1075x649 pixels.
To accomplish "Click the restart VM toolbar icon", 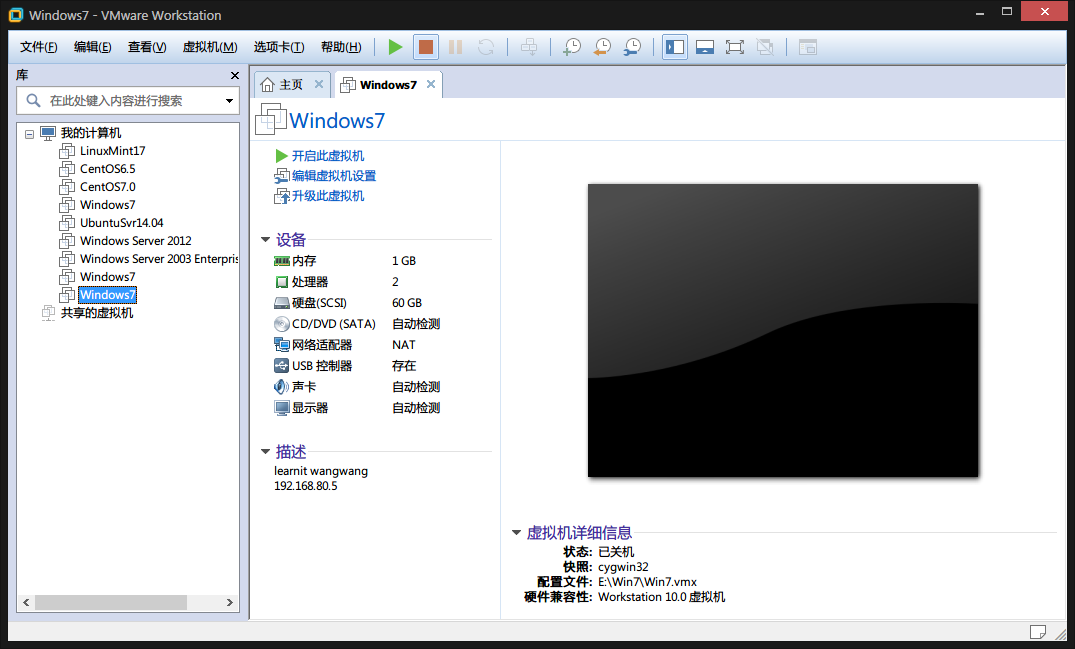I will 486,47.
